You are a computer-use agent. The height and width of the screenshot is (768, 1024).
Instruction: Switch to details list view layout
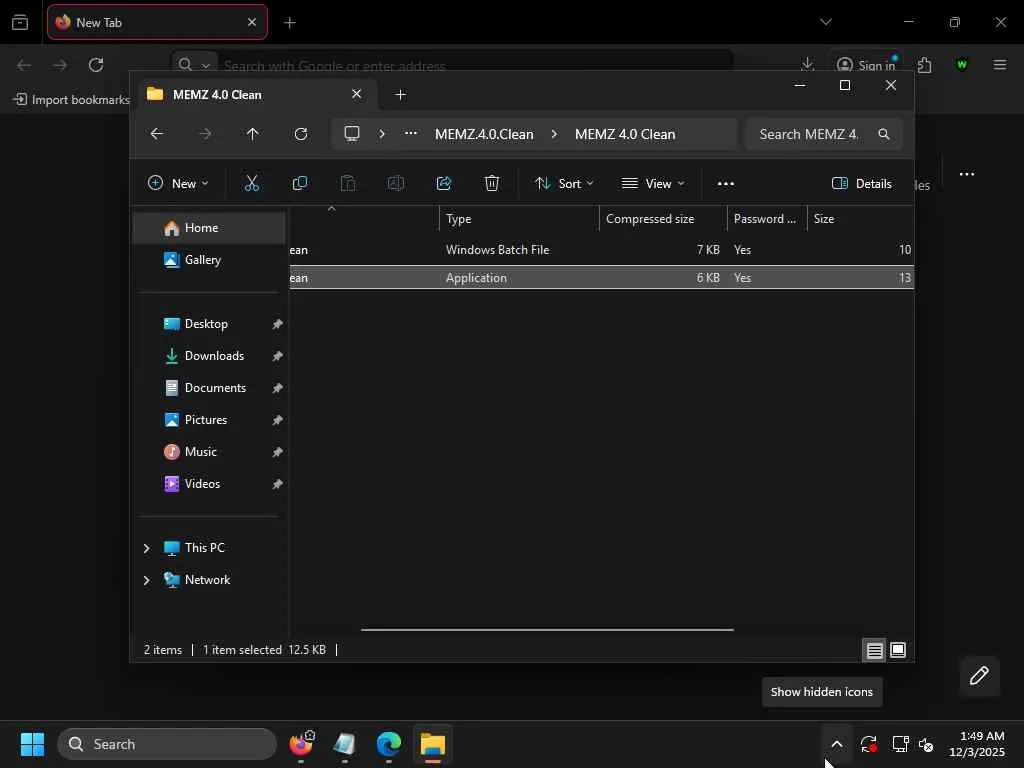(x=874, y=651)
